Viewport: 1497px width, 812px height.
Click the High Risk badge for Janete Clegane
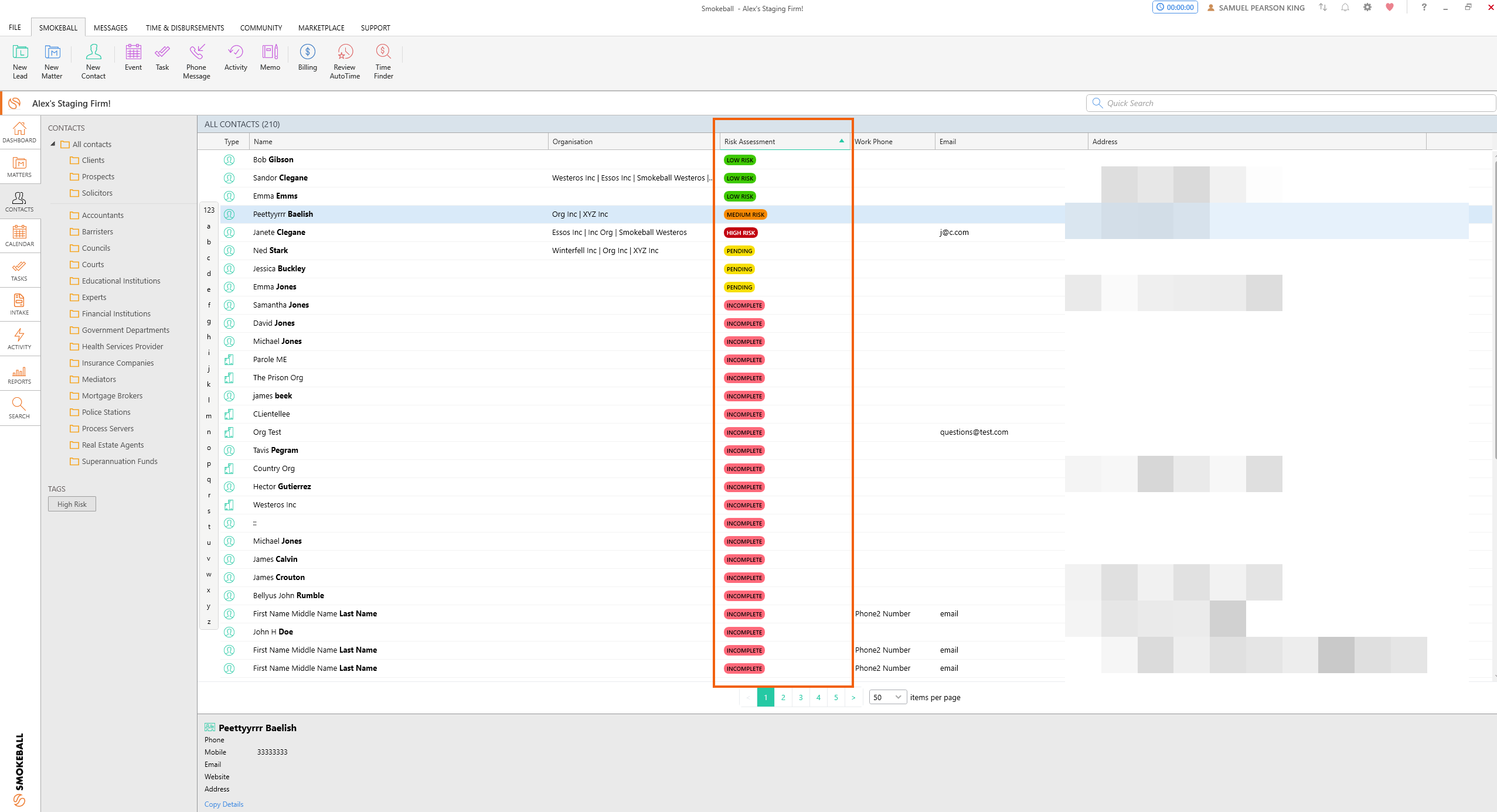740,233
